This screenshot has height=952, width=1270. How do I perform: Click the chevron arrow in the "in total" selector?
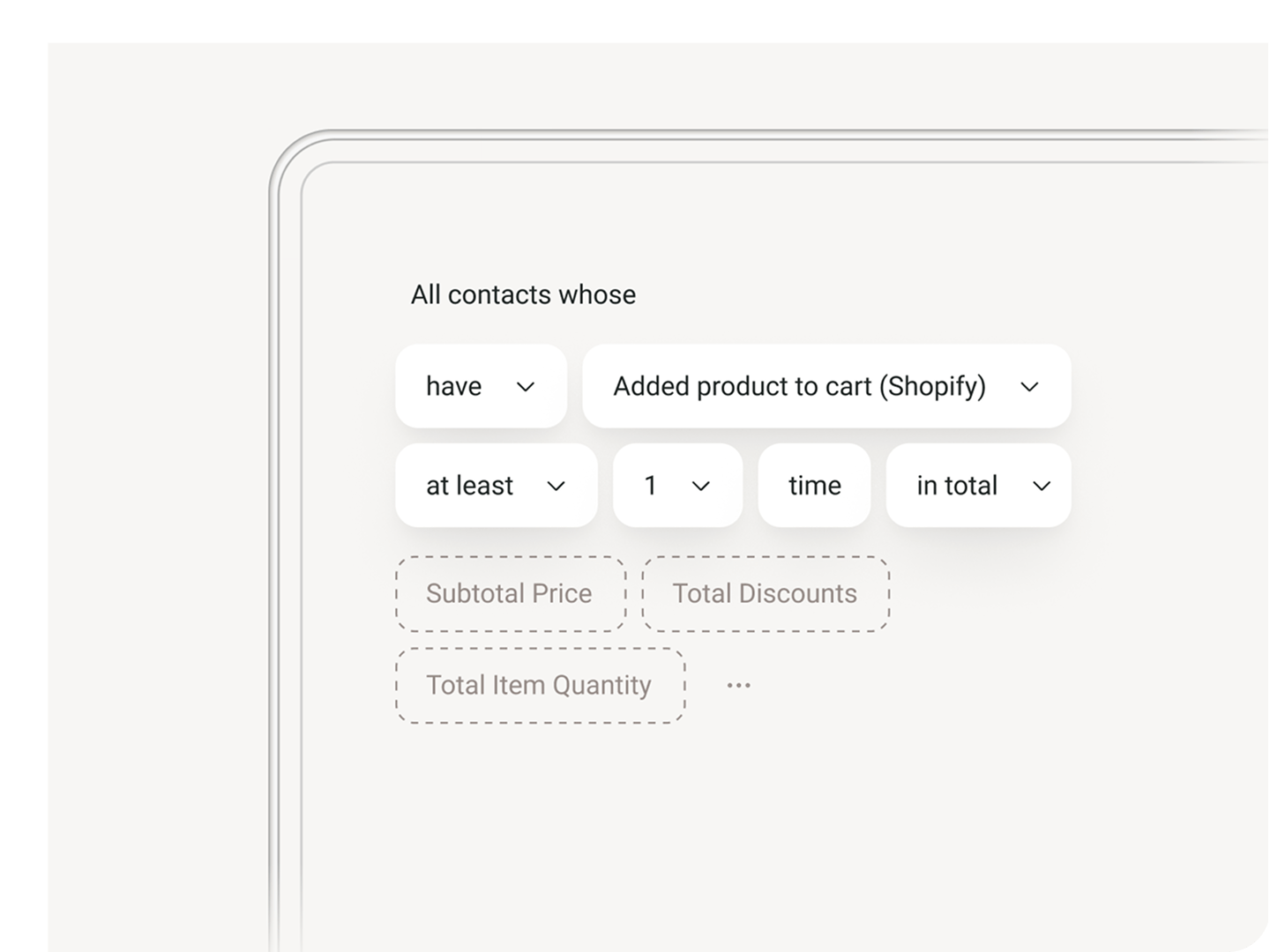click(x=1042, y=486)
